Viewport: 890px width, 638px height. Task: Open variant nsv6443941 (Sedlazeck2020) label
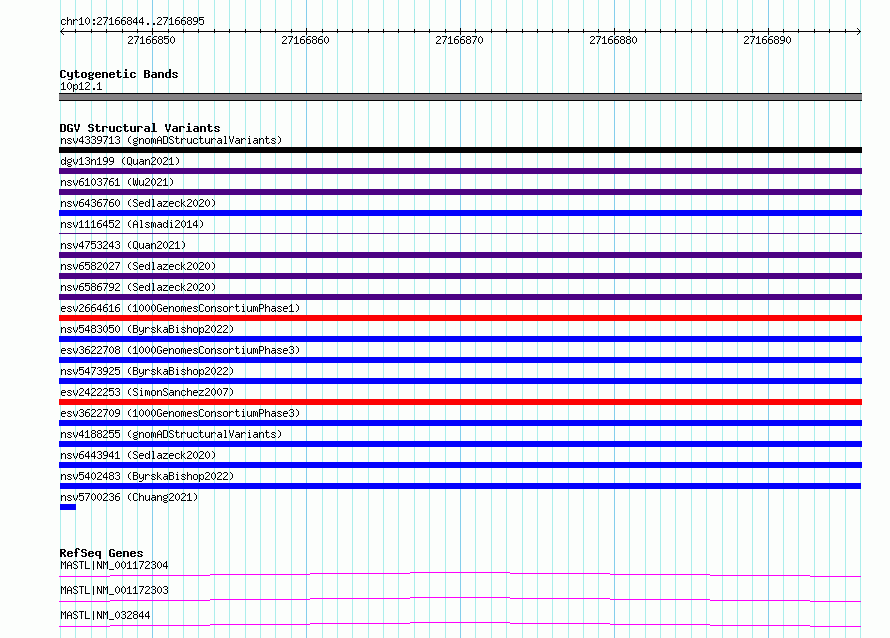pyautogui.click(x=138, y=455)
